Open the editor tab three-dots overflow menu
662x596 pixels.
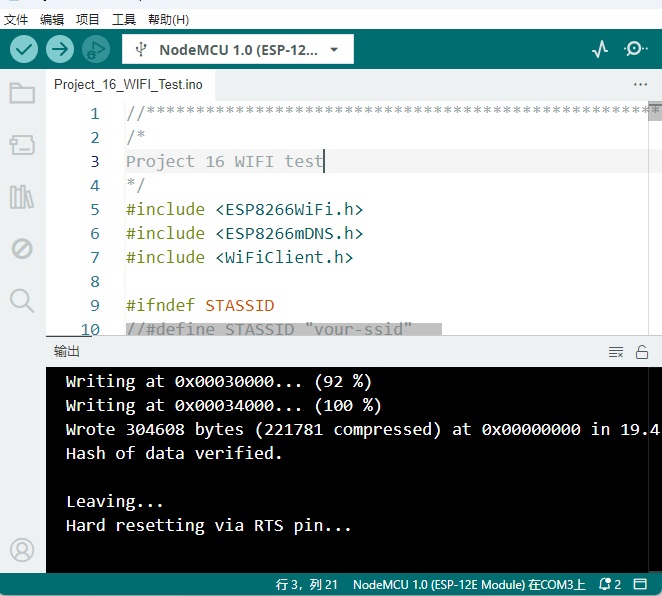point(640,84)
